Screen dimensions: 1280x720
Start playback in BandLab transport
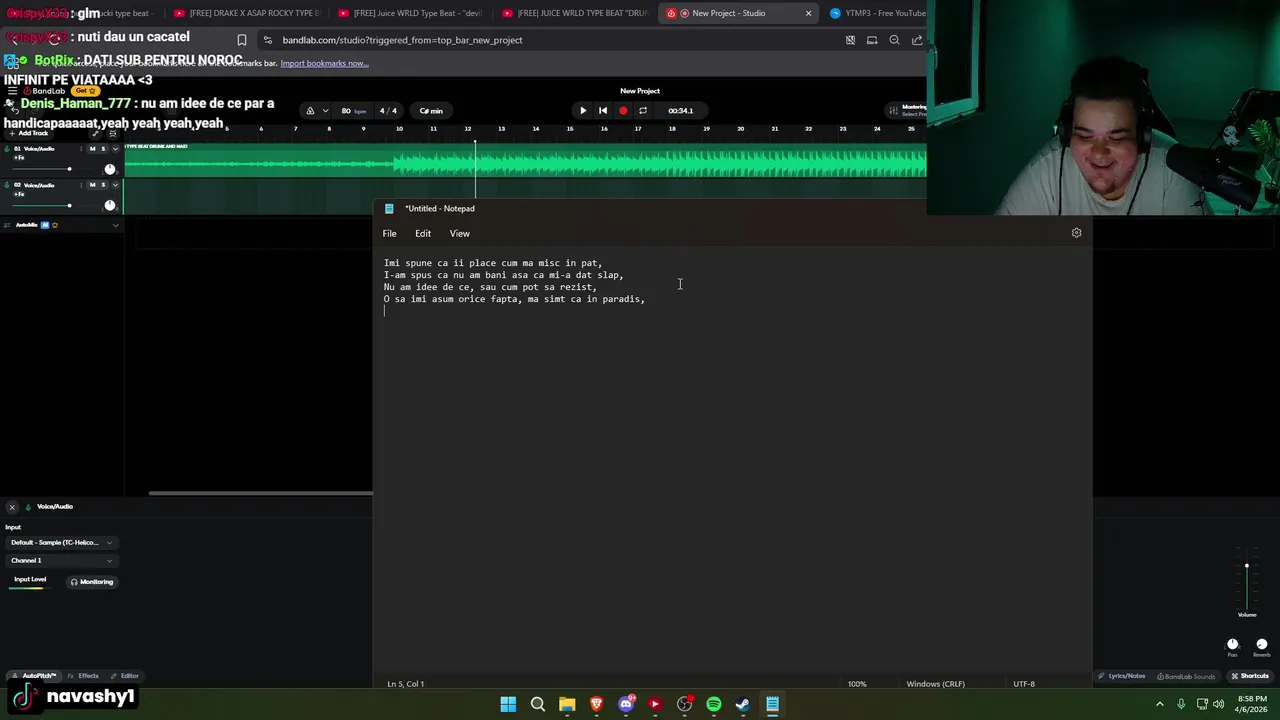tap(583, 111)
